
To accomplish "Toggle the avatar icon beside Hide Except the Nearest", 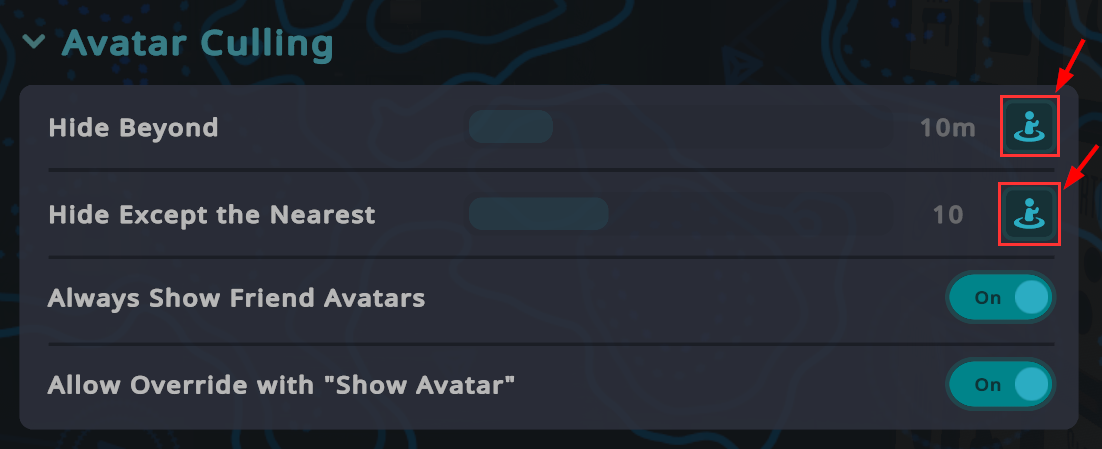I will click(1029, 214).
